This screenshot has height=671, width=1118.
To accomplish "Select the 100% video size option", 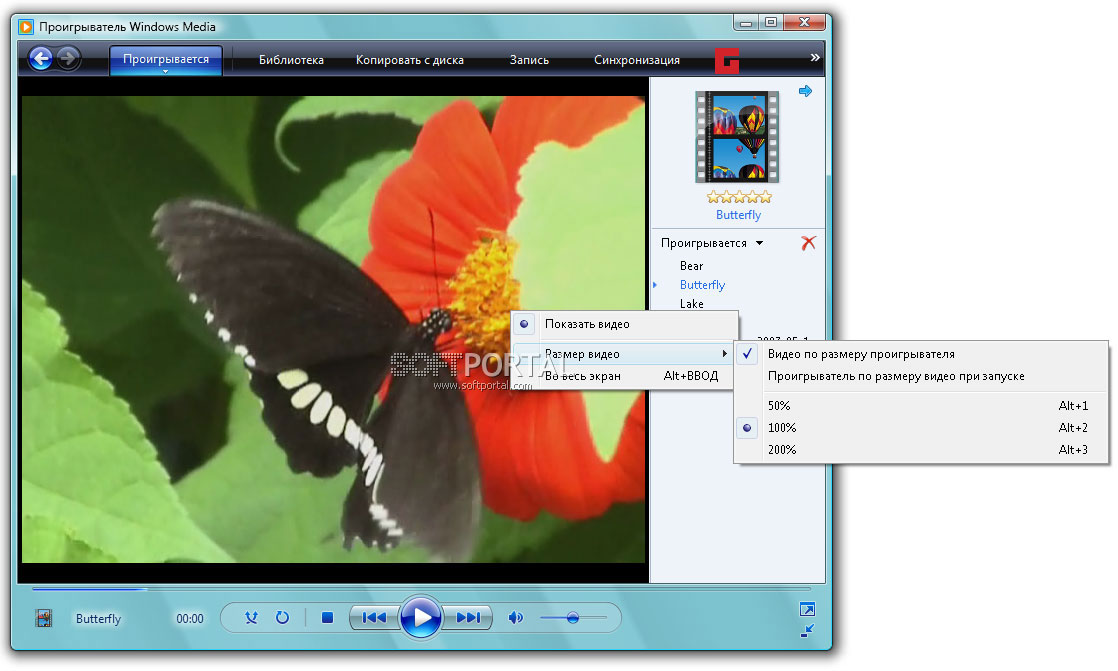I will 782,428.
